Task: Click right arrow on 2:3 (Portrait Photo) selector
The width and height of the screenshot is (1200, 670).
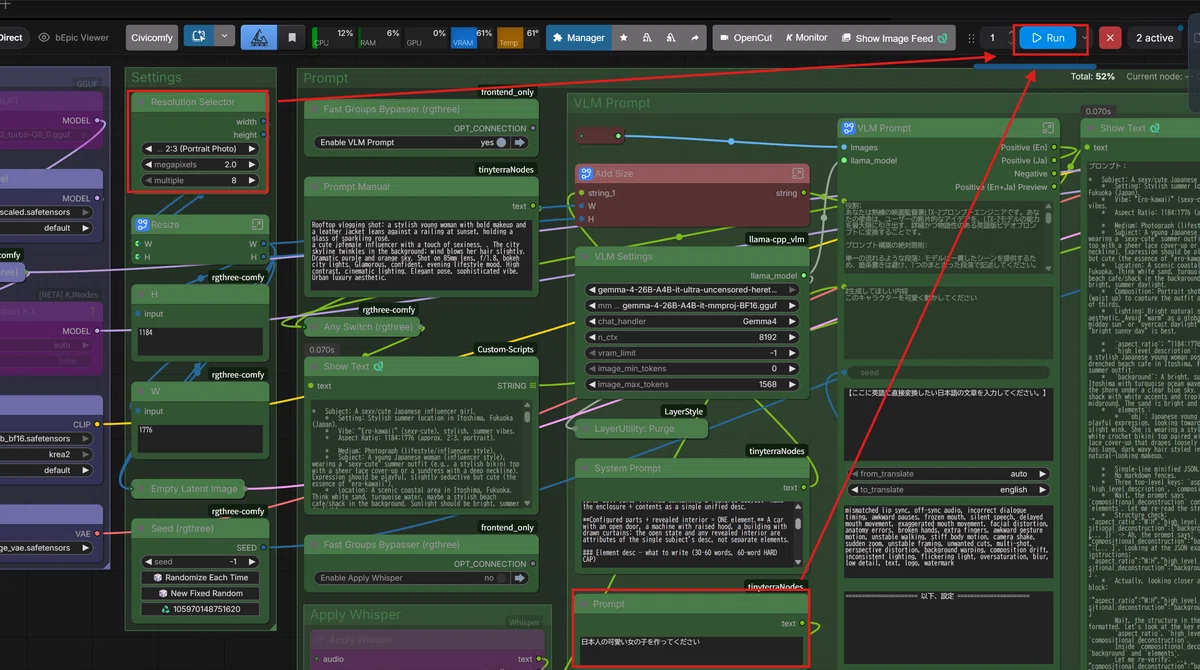Action: pos(253,148)
